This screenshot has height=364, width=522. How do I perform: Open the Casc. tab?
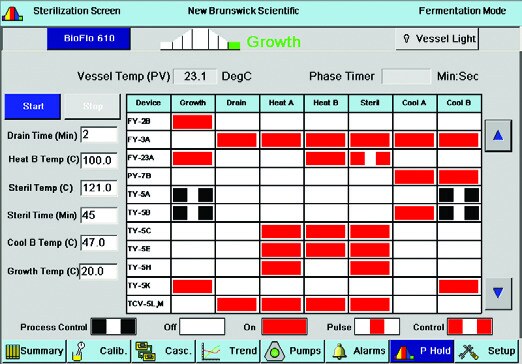point(164,351)
